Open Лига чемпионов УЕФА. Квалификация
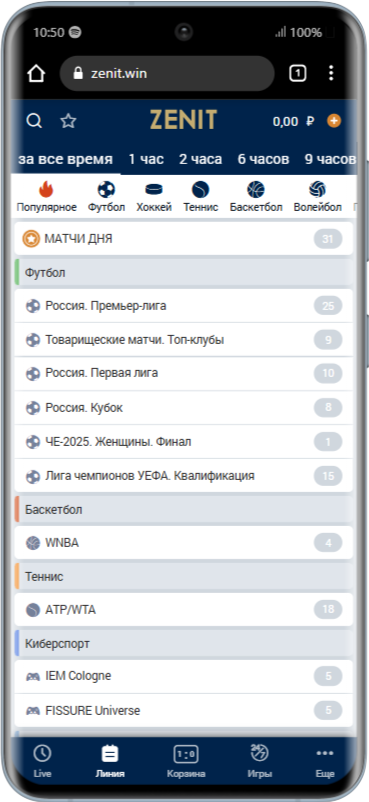The width and height of the screenshot is (369, 802). point(184,476)
